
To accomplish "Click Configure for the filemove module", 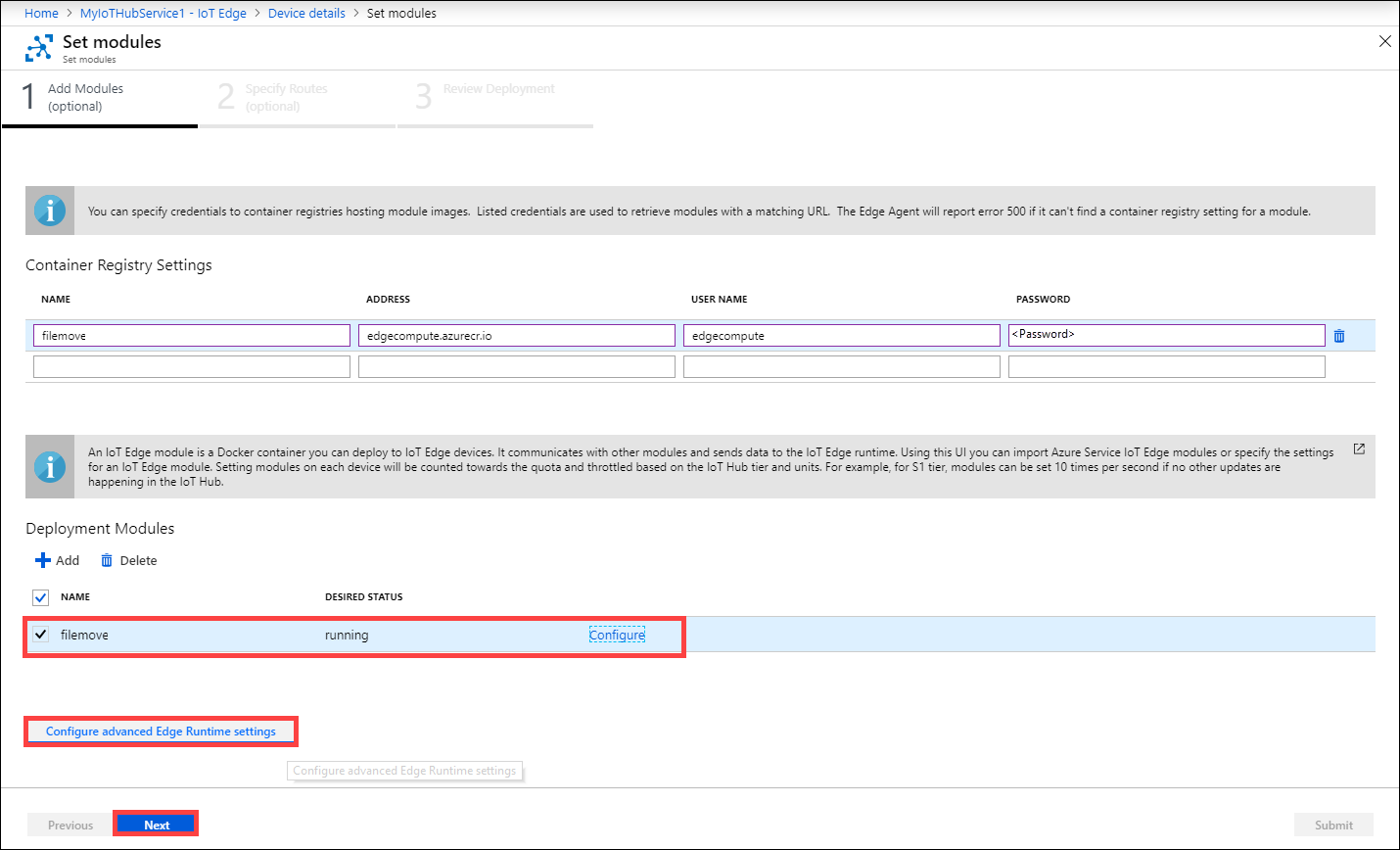I will click(617, 634).
